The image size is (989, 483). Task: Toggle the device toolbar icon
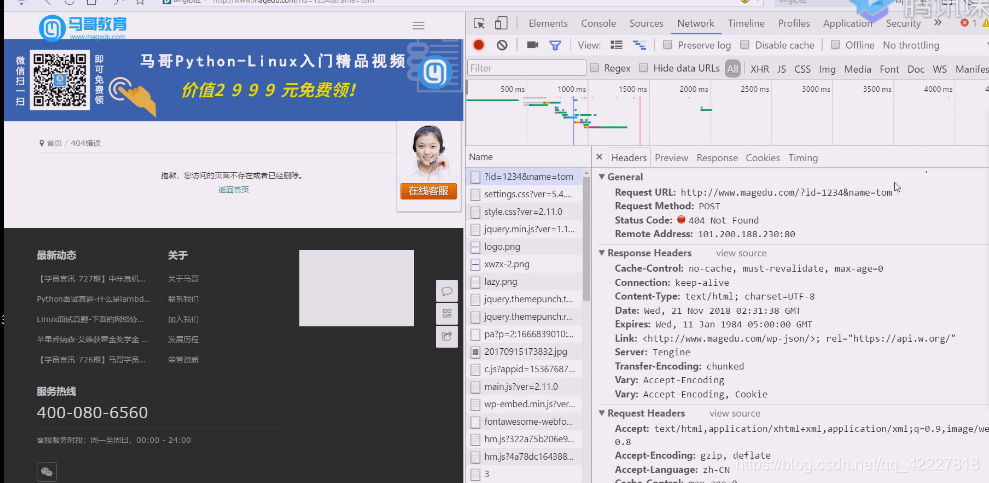[501, 24]
